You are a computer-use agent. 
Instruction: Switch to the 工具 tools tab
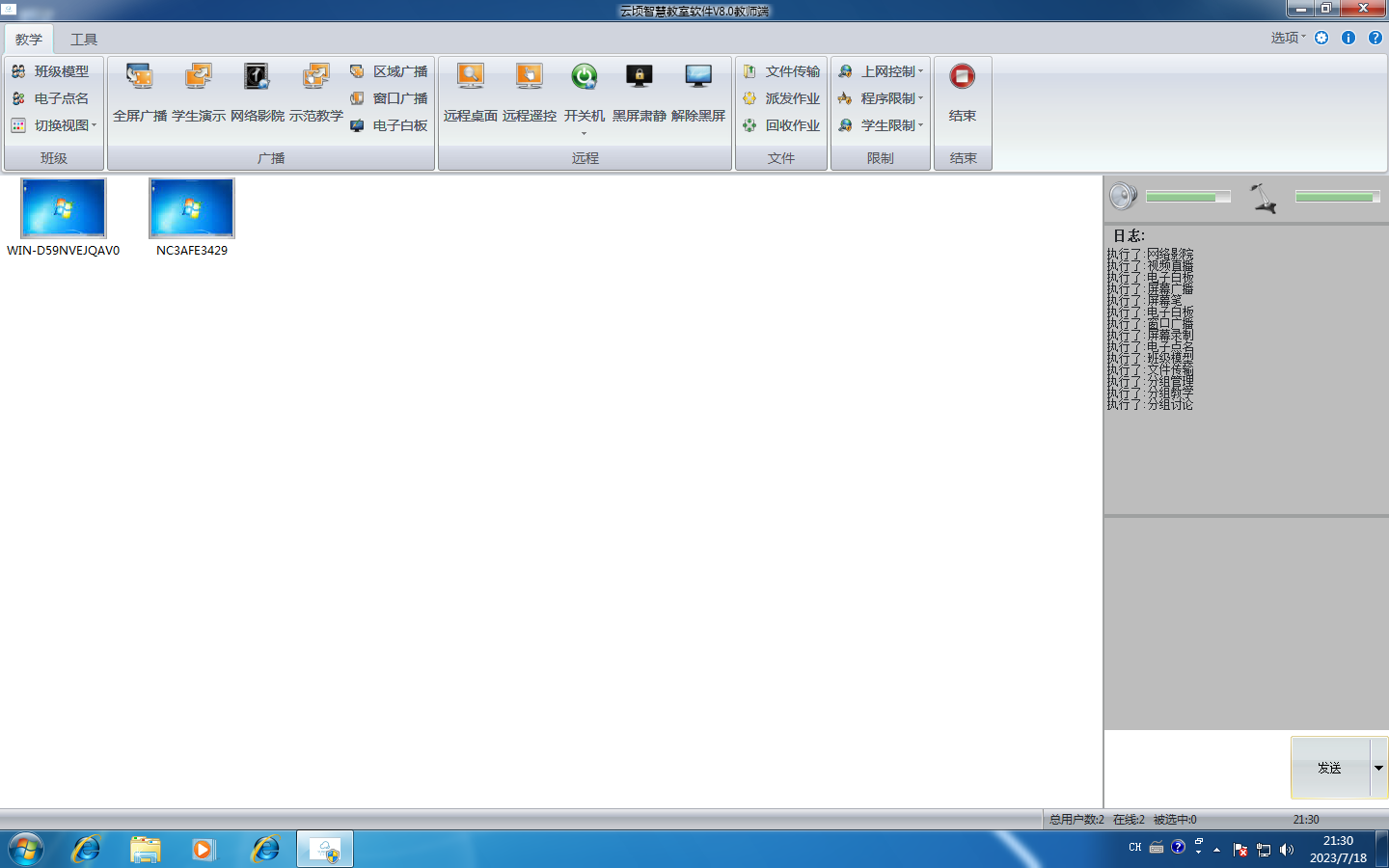coord(84,40)
